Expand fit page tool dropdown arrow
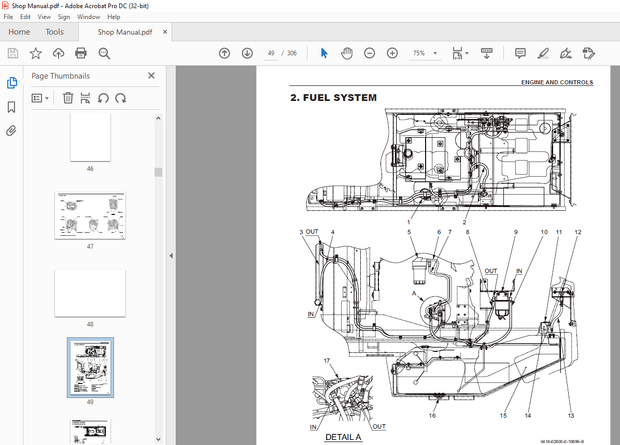Viewport: 620px width, 445px height. point(467,53)
